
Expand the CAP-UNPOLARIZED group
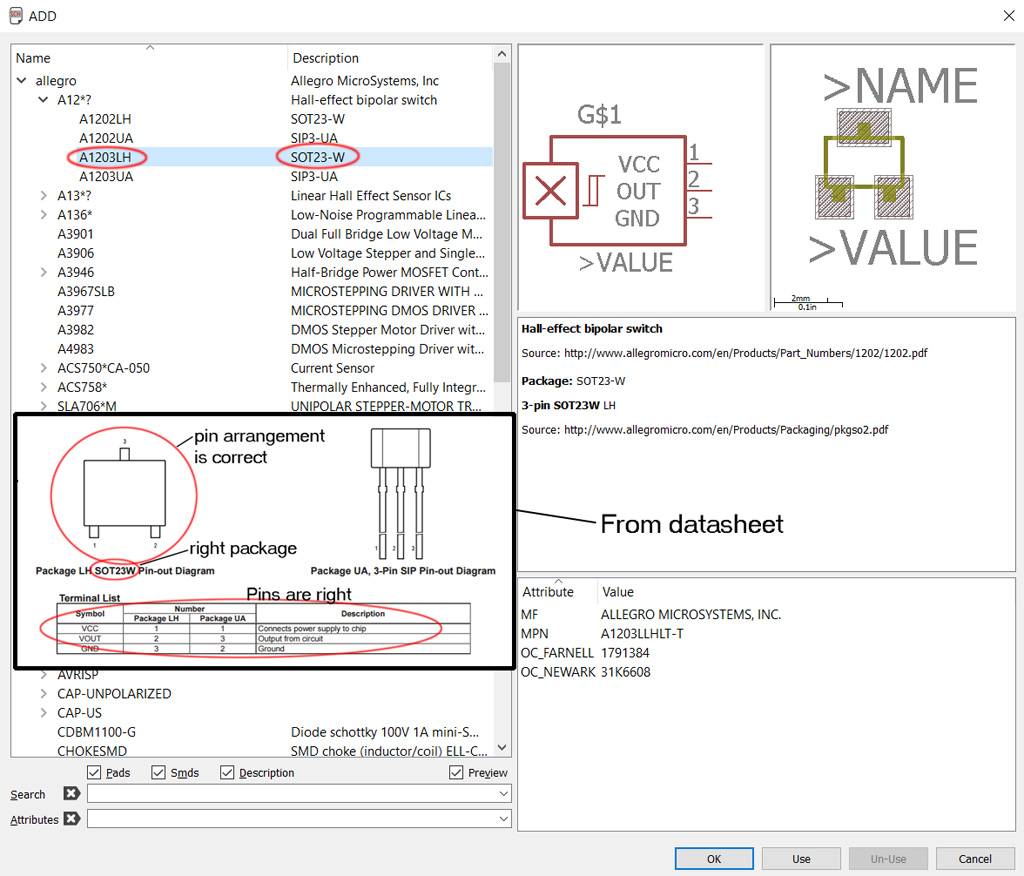pyautogui.click(x=43, y=693)
